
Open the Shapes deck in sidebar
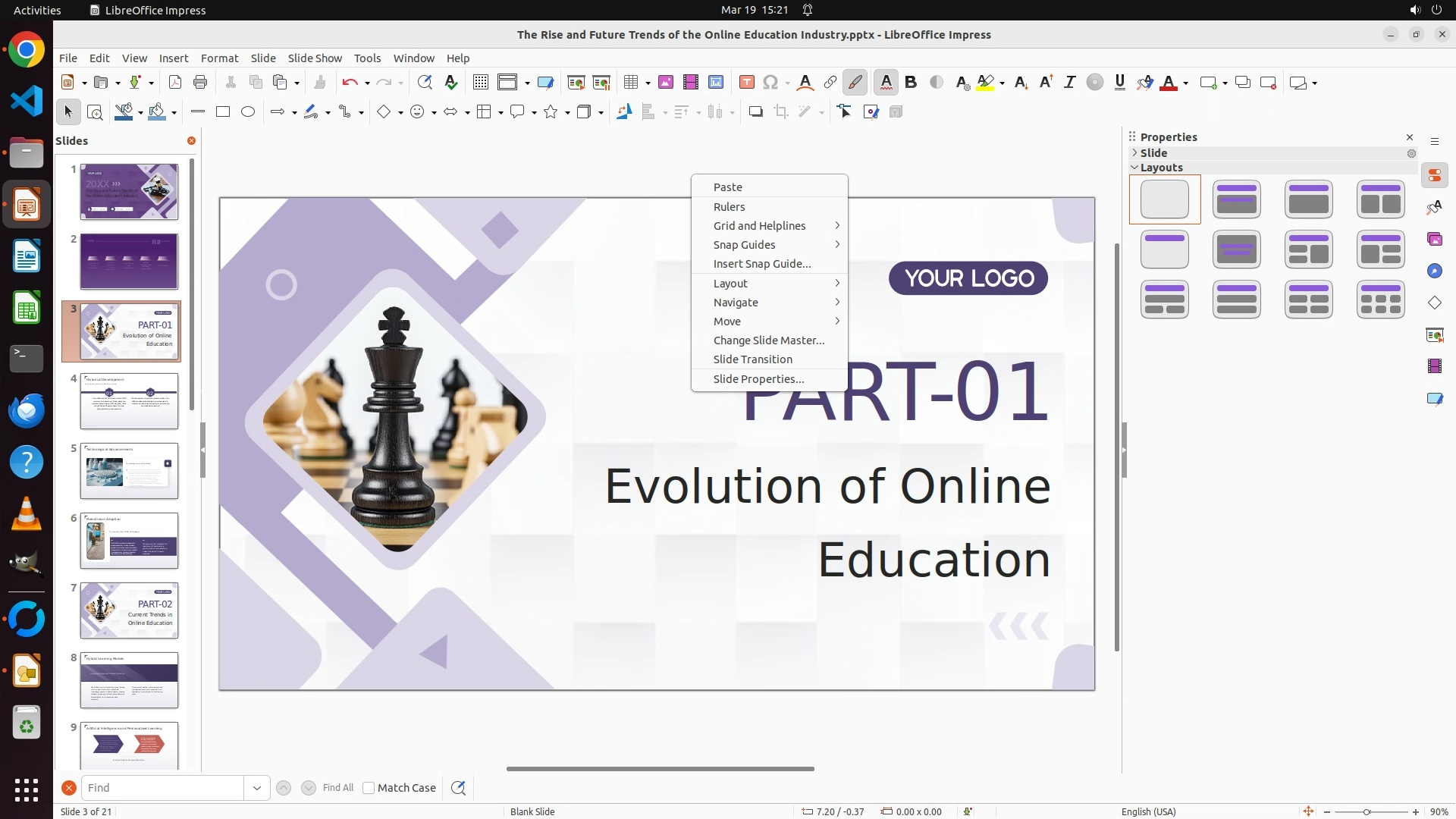click(1434, 303)
